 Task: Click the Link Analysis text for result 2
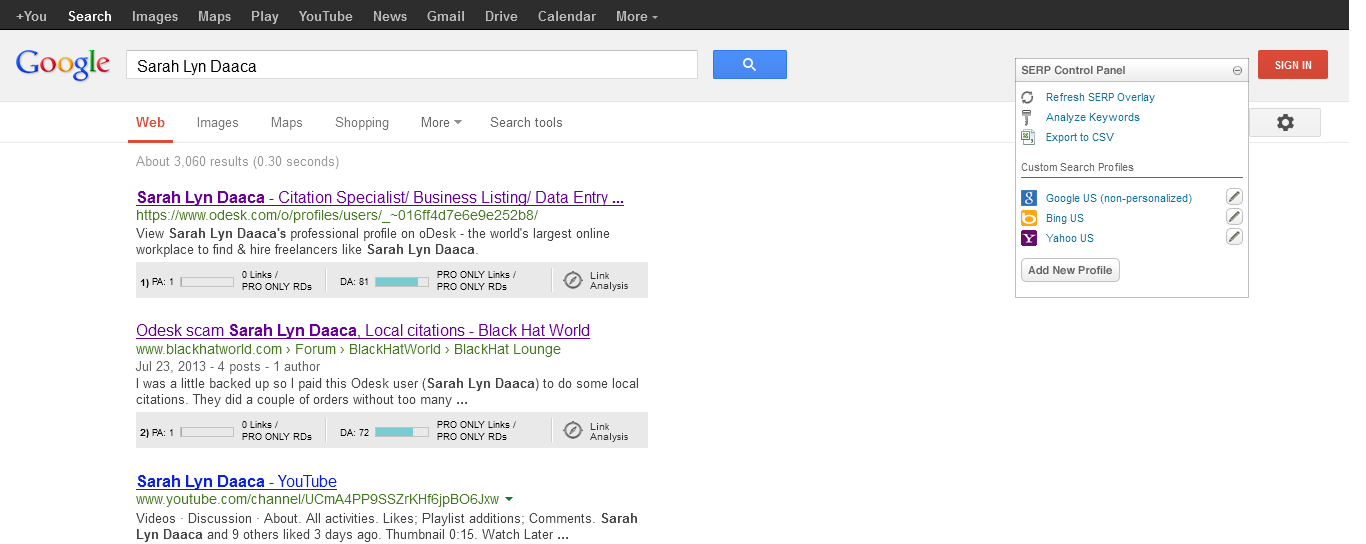609,431
